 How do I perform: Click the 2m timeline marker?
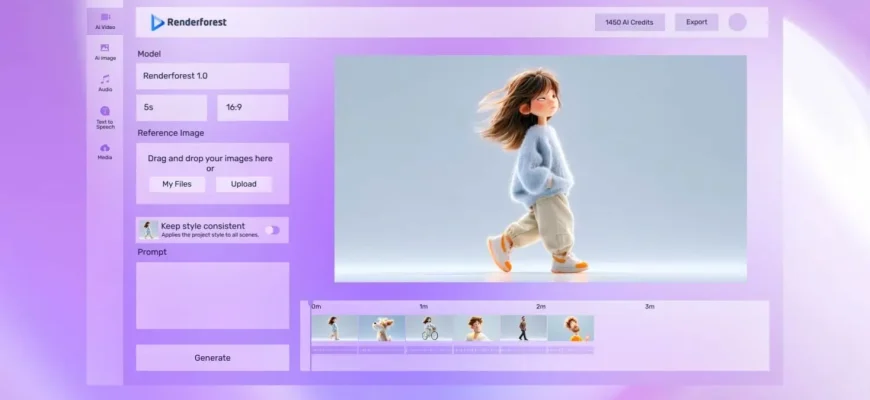click(x=540, y=306)
